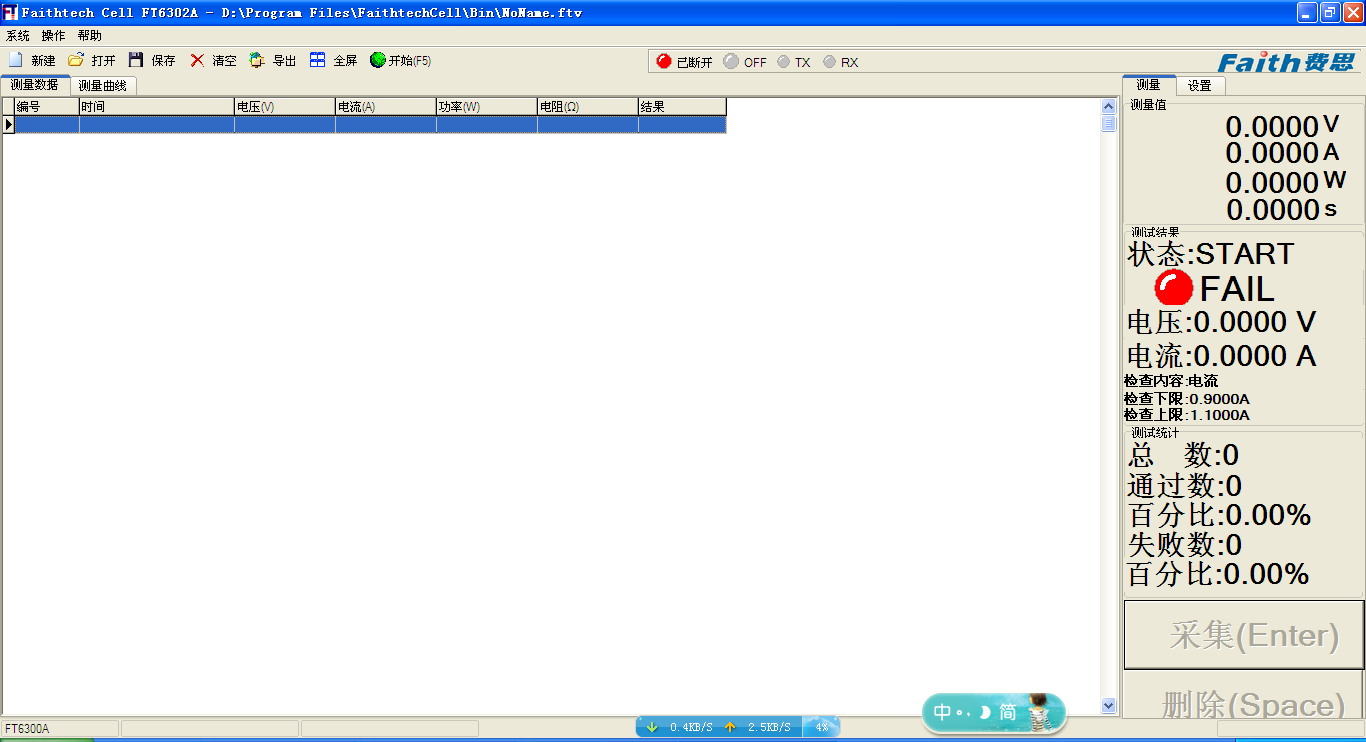The image size is (1366, 742).
Task: Switch to the 测量曲线 tab
Action: 103,86
